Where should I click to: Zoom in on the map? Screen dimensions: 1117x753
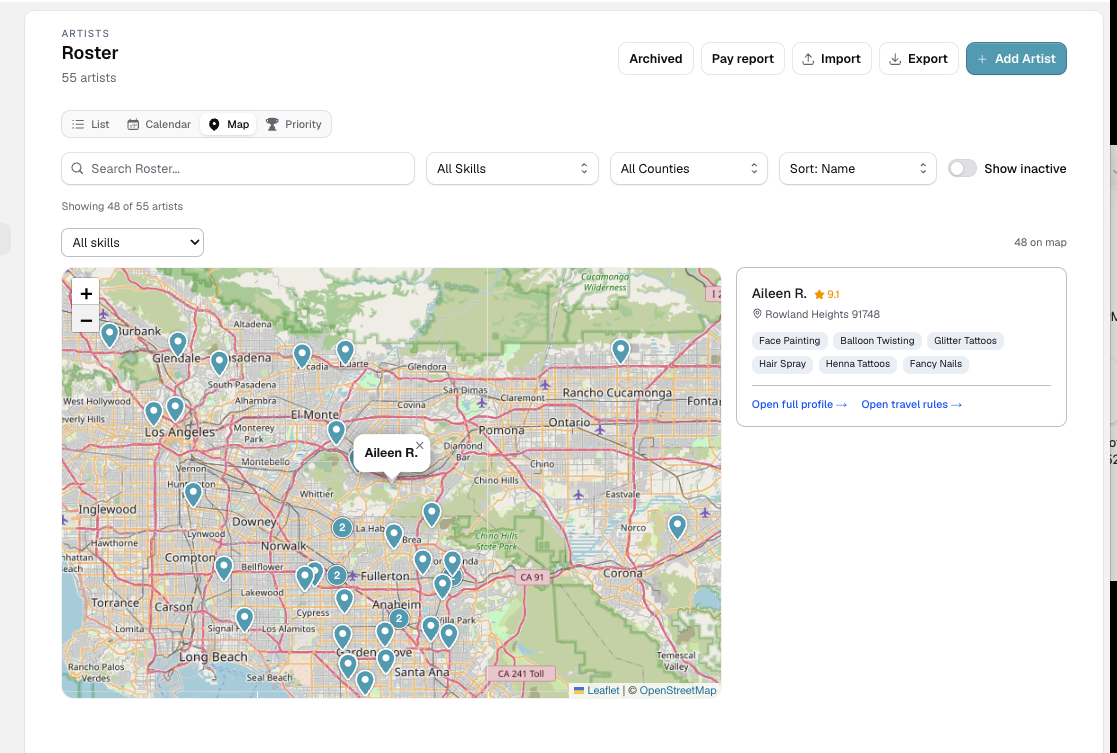(x=86, y=294)
